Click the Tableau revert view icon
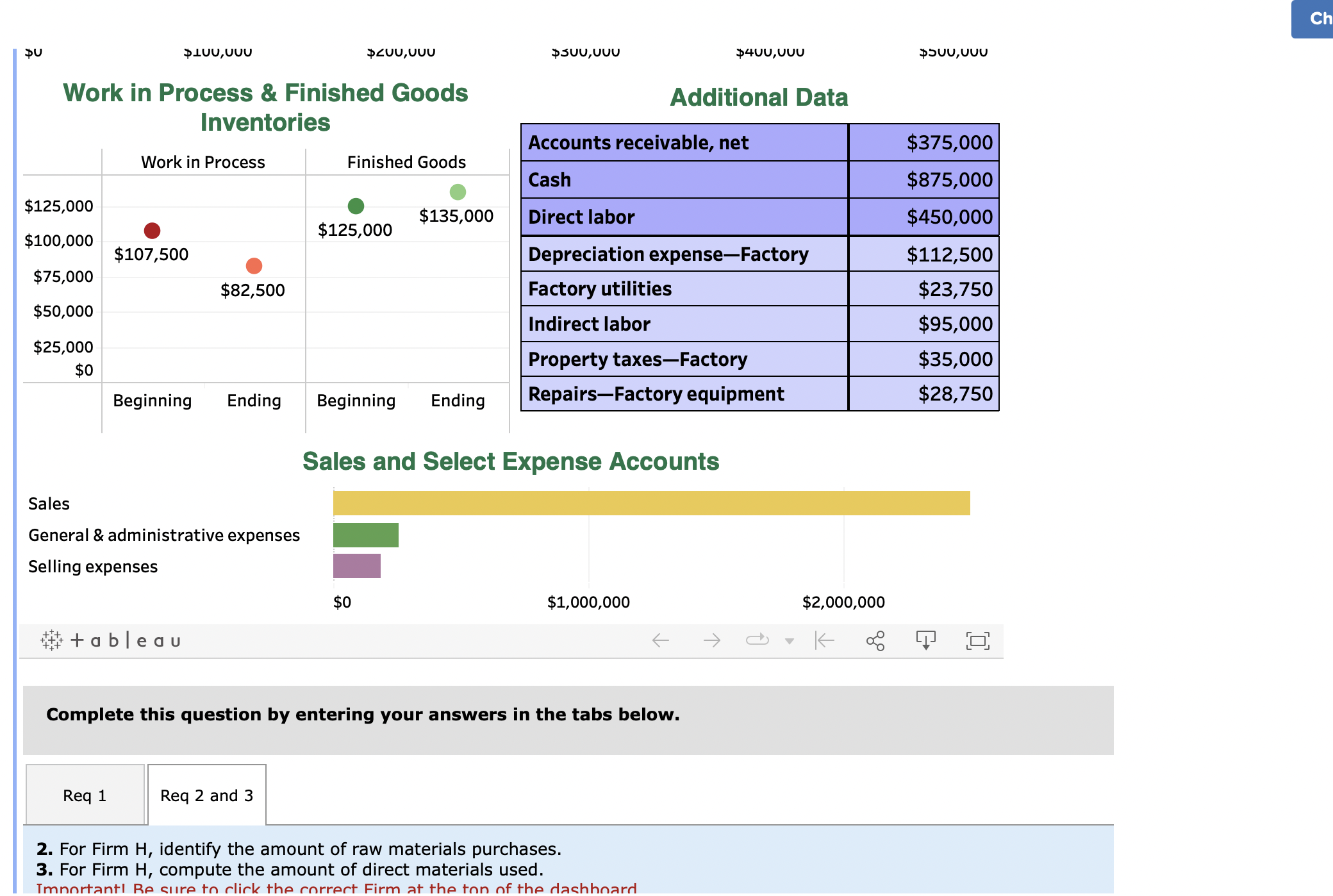 [825, 640]
